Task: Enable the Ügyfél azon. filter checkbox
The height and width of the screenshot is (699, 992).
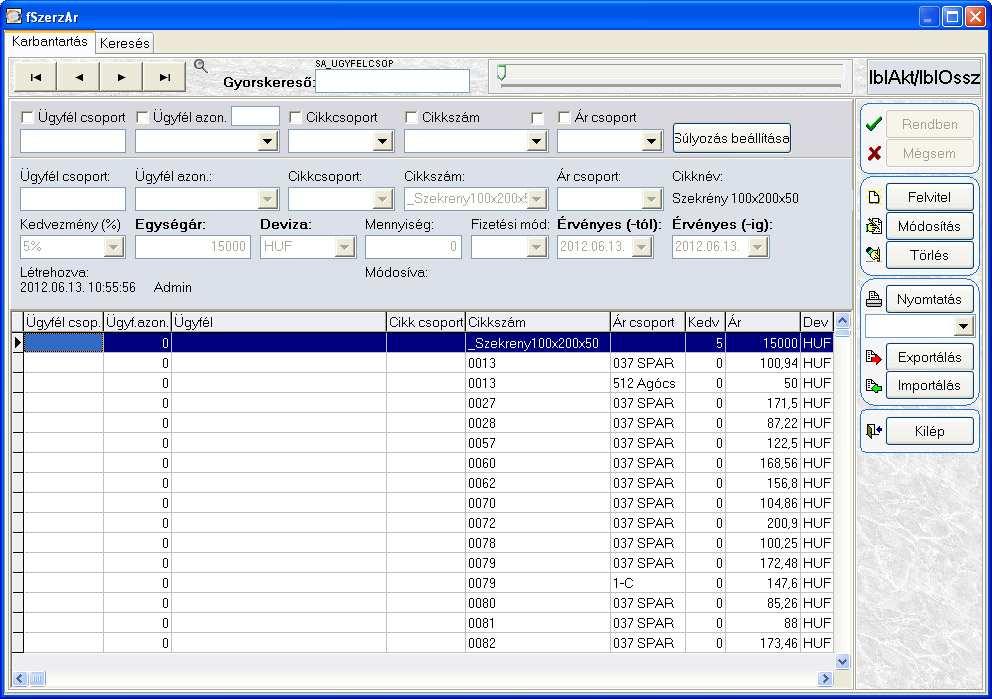Action: 142,117
